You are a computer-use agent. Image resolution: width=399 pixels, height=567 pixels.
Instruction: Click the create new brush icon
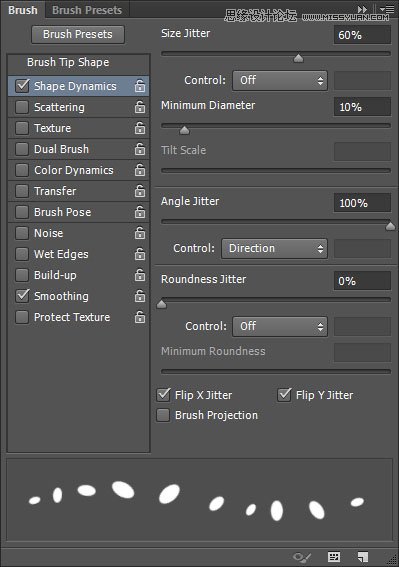point(362,557)
